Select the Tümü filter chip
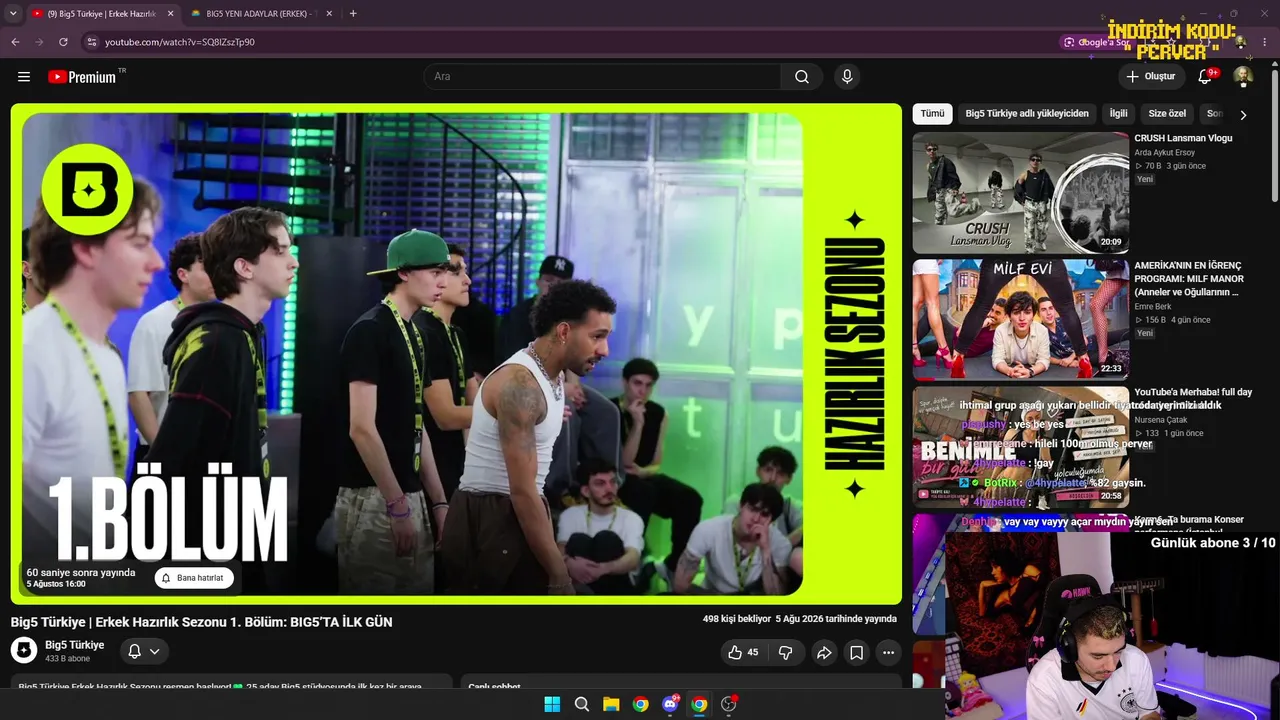This screenshot has height=720, width=1280. tap(932, 114)
